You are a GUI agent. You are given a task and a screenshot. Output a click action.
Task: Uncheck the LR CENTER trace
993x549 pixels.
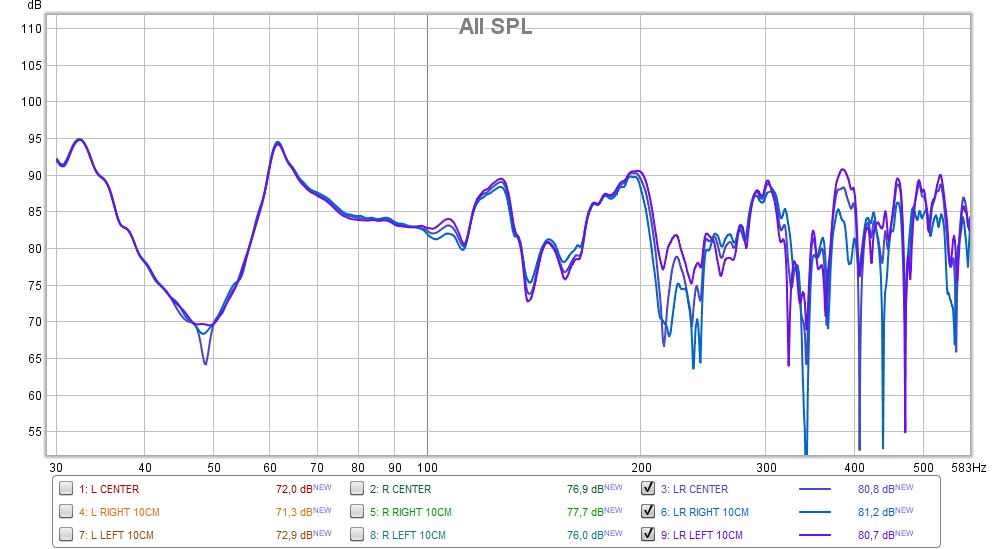click(647, 489)
